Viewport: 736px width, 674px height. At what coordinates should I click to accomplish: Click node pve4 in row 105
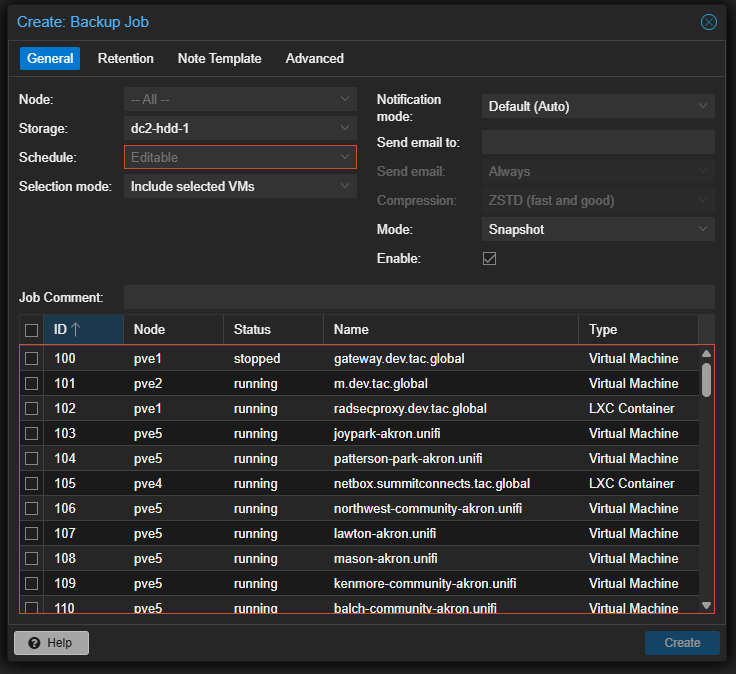(x=148, y=483)
